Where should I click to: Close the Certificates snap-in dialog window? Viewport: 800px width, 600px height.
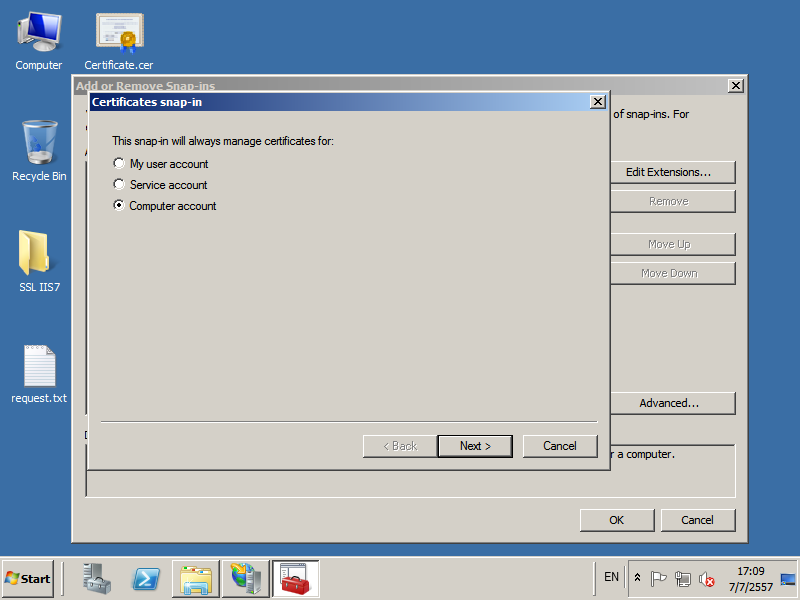point(598,102)
